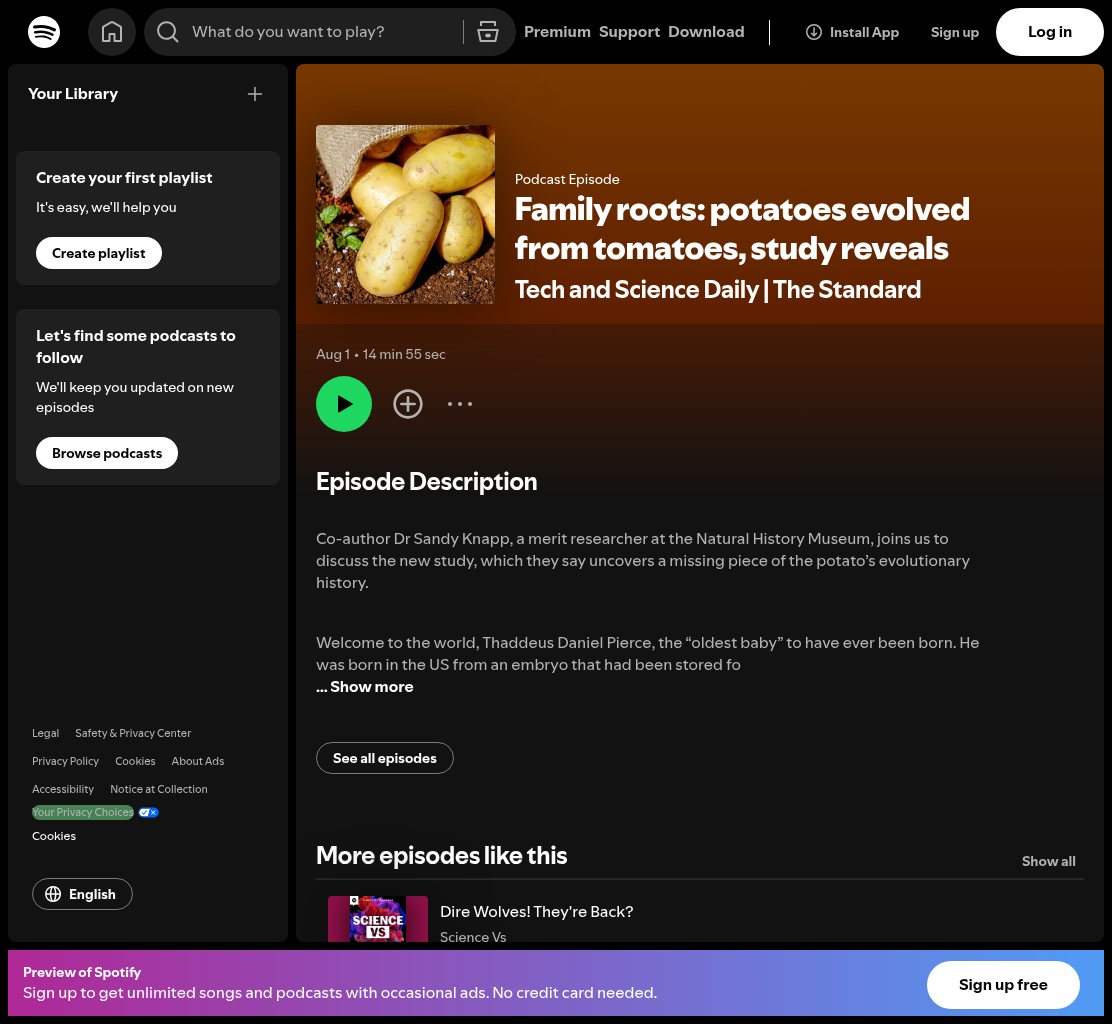Click the standalone Cookies link below privacy choices
Viewport: 1112px width, 1024px height.
coord(54,836)
